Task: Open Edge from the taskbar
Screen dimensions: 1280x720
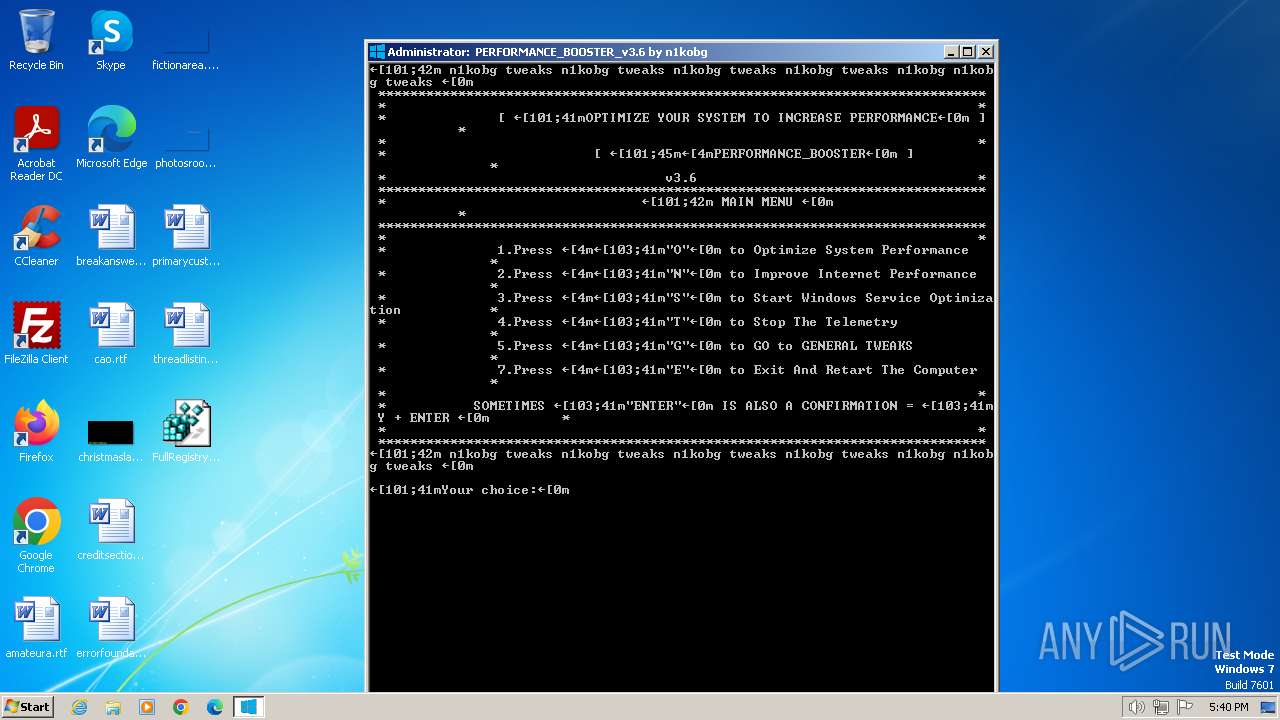Action: click(x=215, y=707)
